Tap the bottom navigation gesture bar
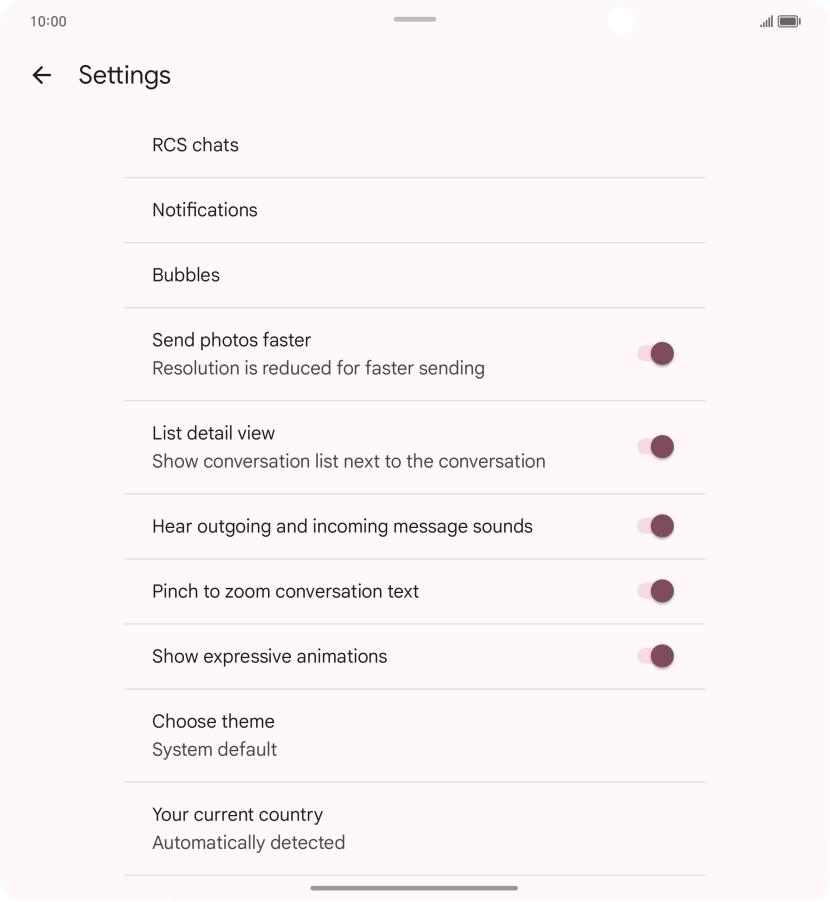 pyautogui.click(x=414, y=888)
